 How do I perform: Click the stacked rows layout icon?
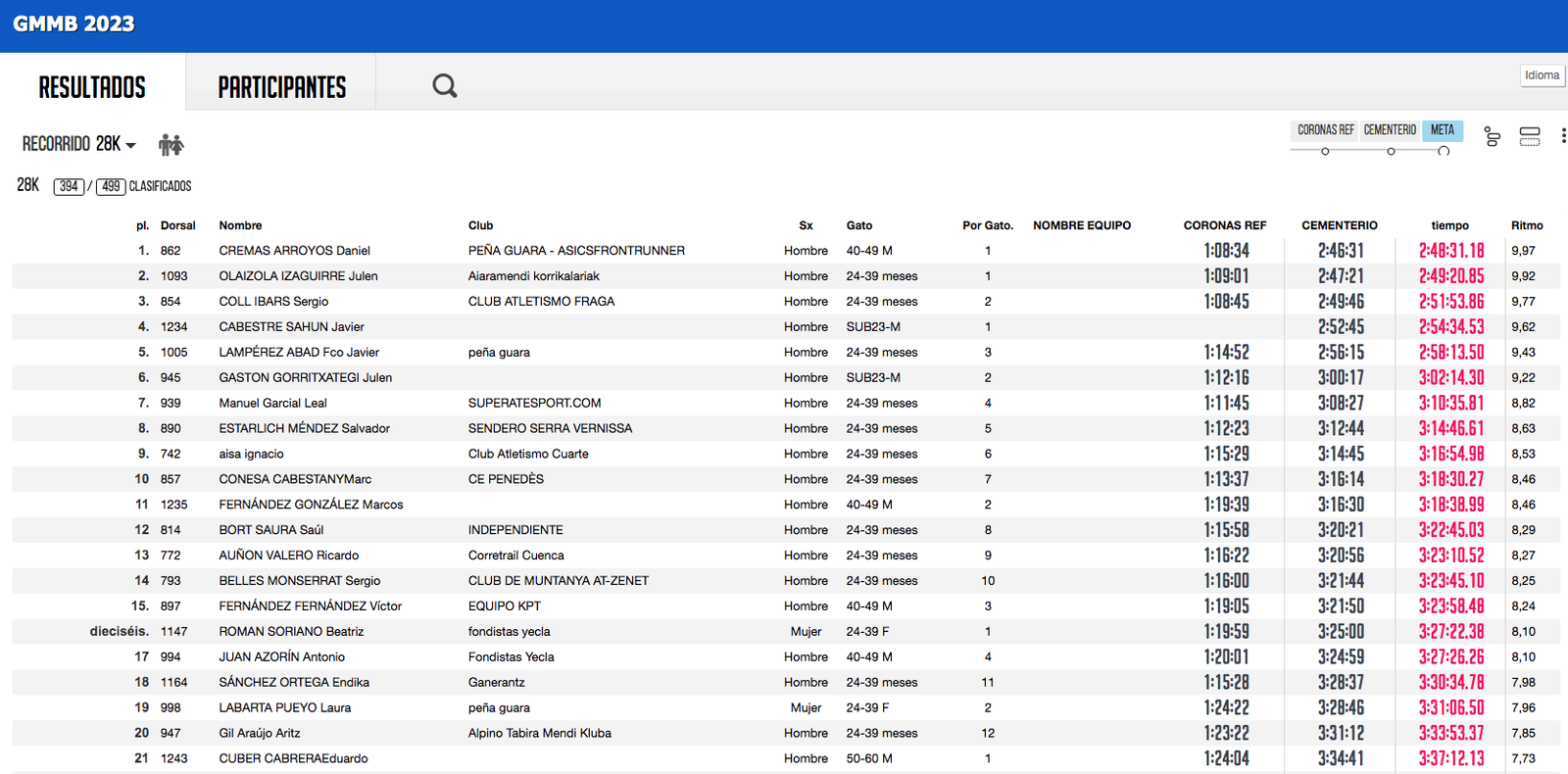pos(1529,137)
